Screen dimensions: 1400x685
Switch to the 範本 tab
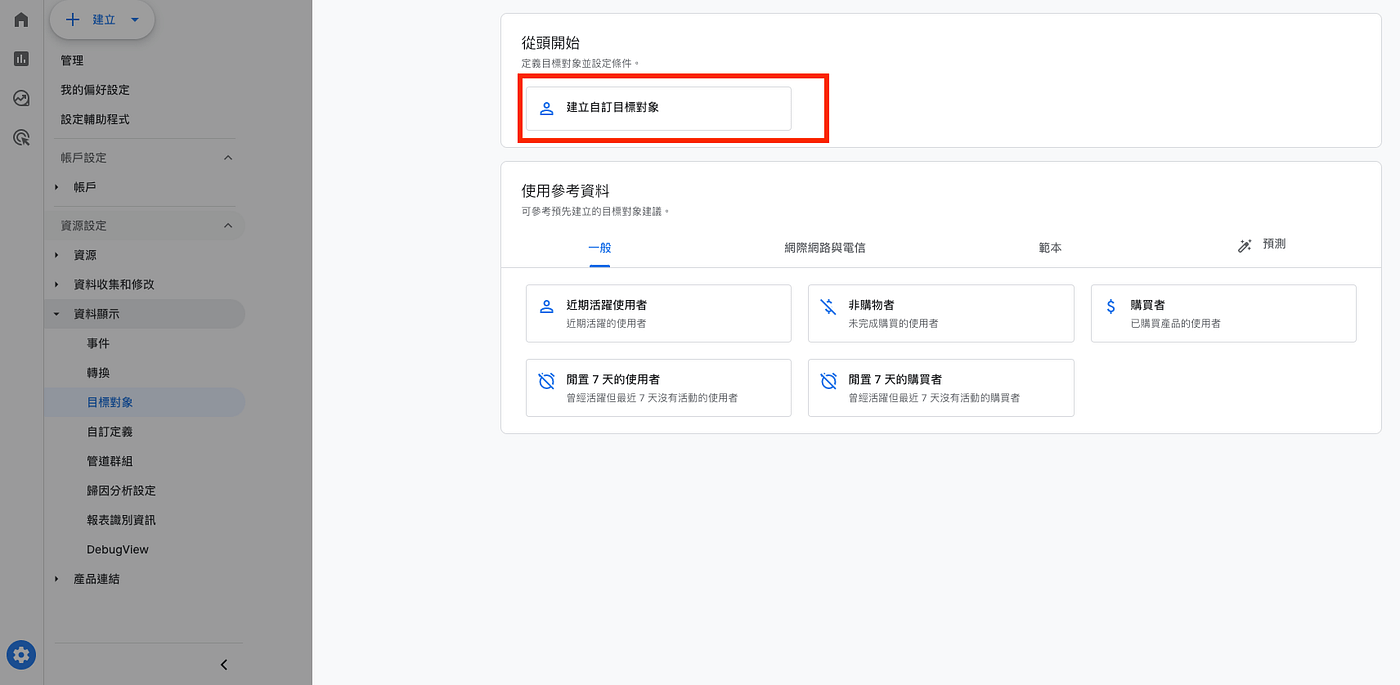1050,247
